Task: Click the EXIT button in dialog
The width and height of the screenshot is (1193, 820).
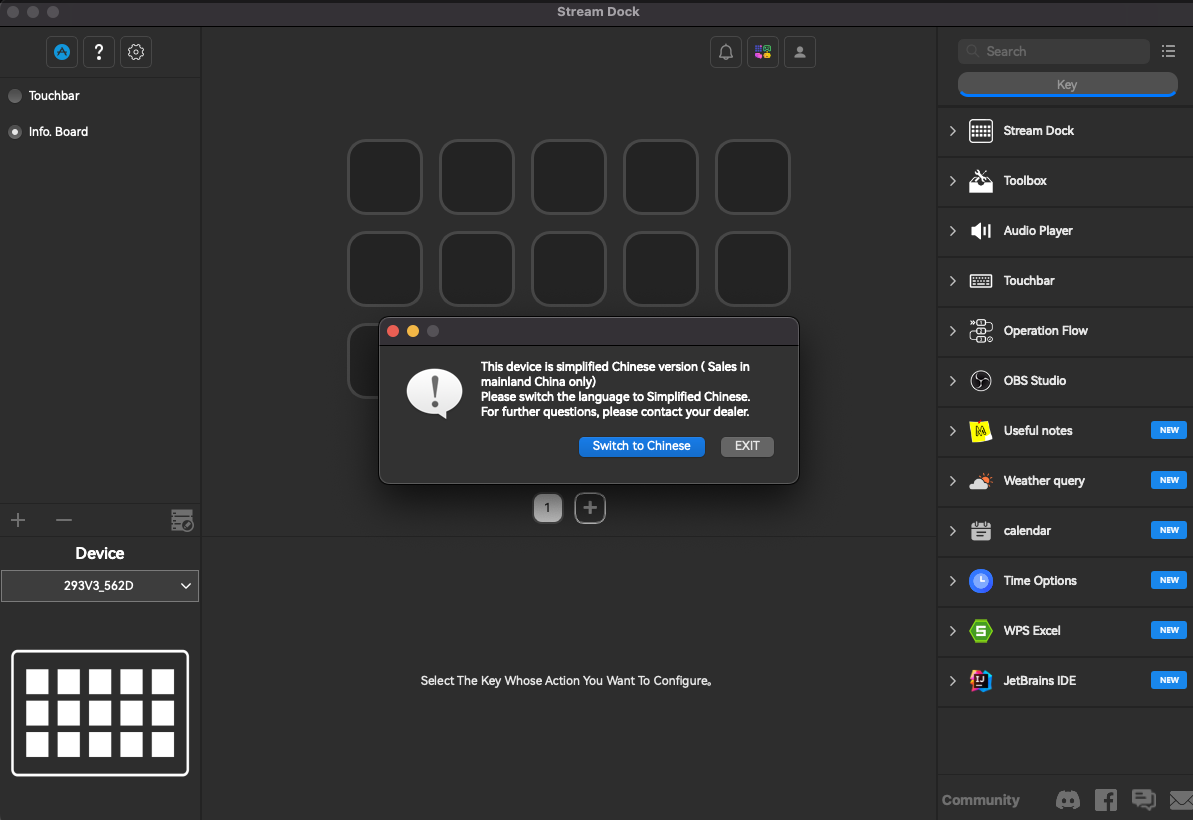Action: click(747, 447)
